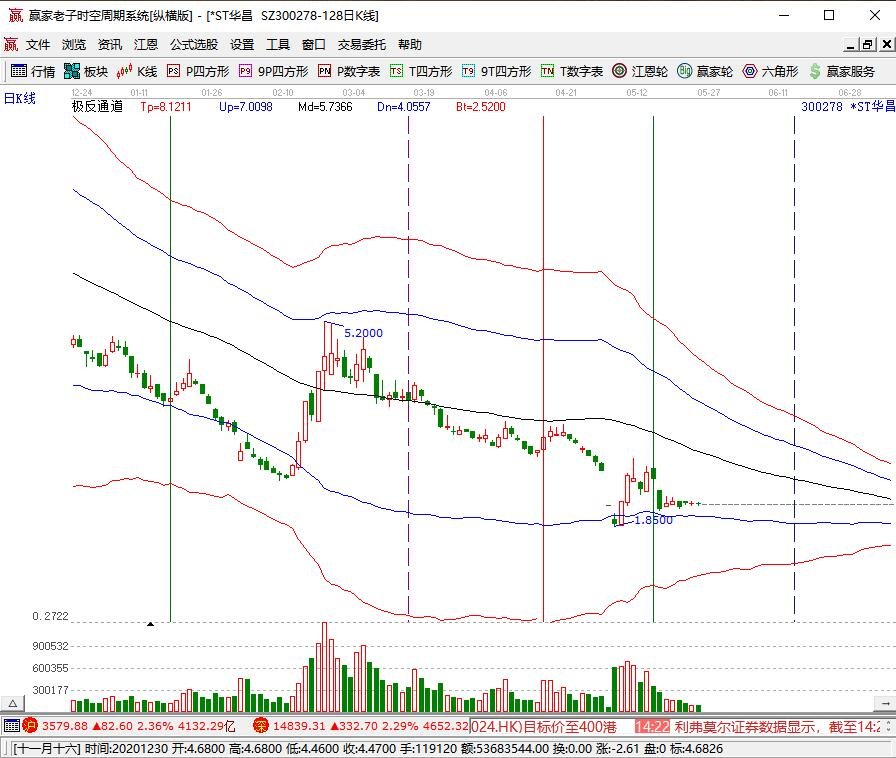Open the 板块 sectors view
Screen dimensions: 896x758
(x=86, y=71)
